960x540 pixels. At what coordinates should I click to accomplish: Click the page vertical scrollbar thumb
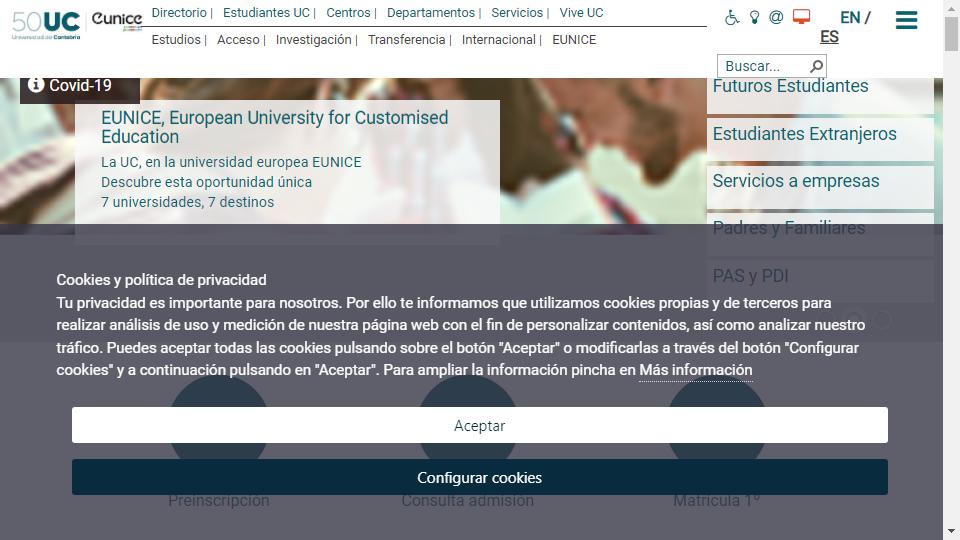point(951,34)
